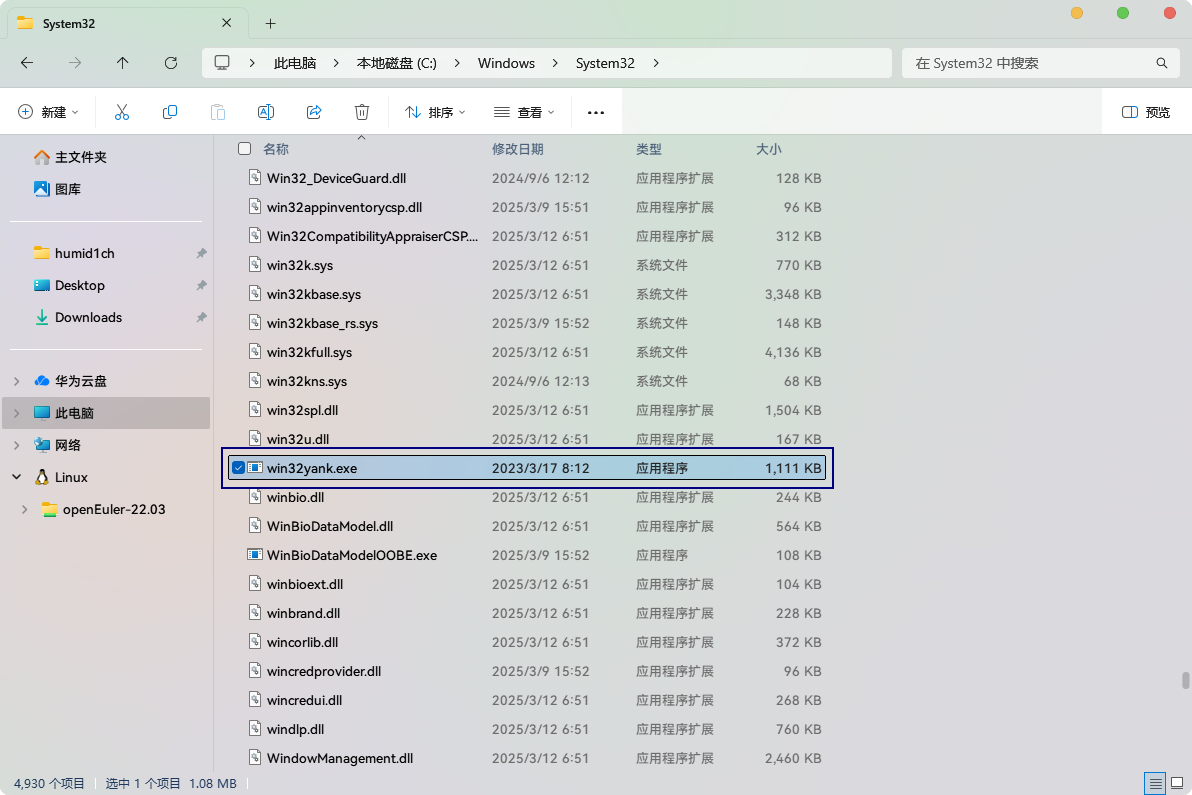Click the file icon of WinBioDataModelOOBE.exe
This screenshot has width=1192, height=795.
255,555
